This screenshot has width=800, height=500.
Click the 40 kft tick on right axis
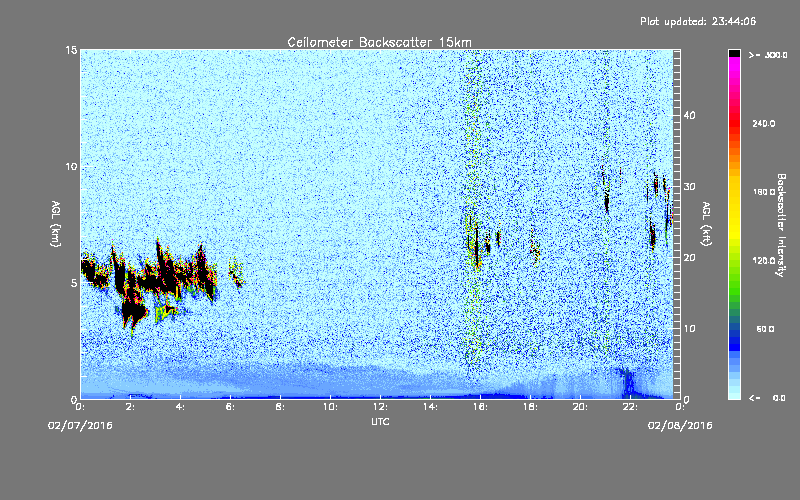point(689,115)
